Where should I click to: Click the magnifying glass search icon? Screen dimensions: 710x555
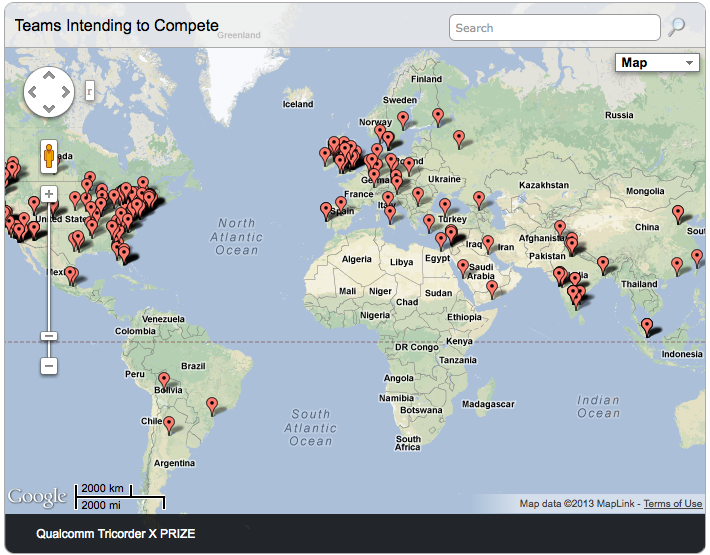676,27
